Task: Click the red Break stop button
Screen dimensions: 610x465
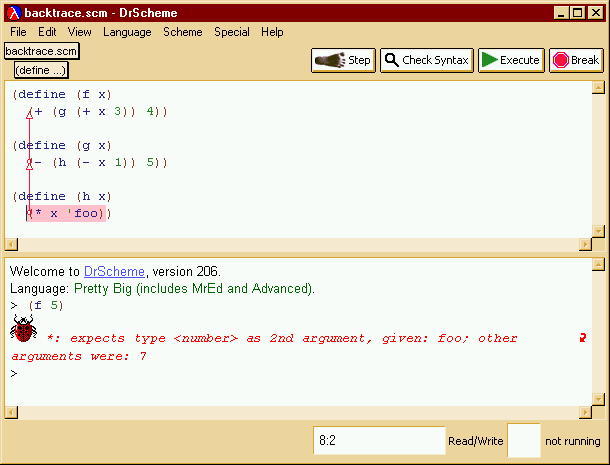Action: pyautogui.click(x=576, y=60)
